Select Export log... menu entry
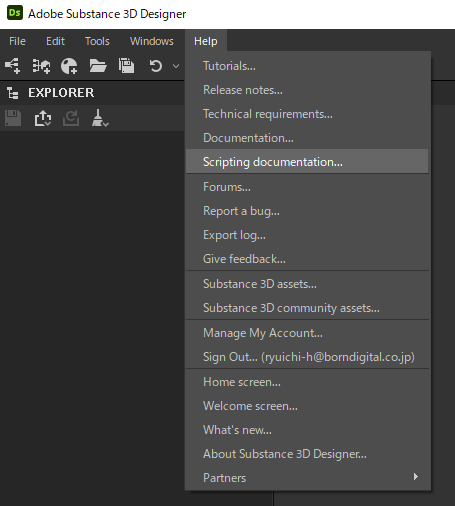The height and width of the screenshot is (506, 455). [307, 235]
